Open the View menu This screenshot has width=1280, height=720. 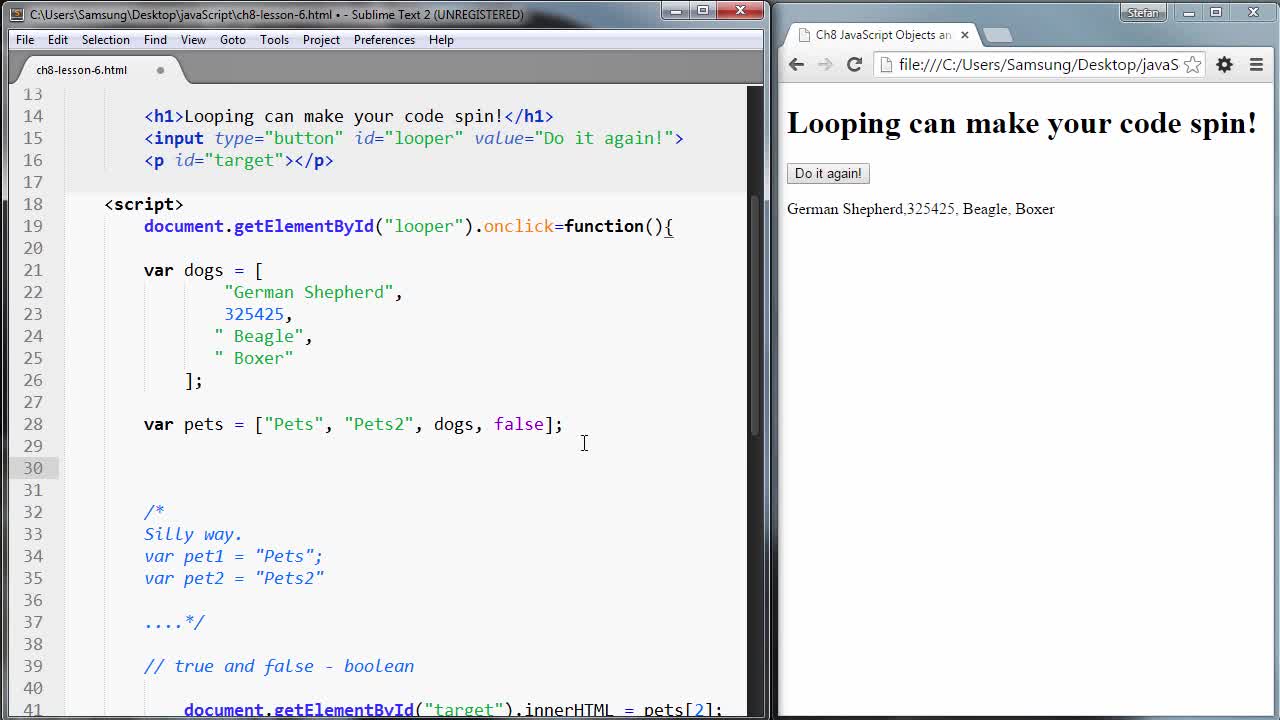pyautogui.click(x=193, y=40)
